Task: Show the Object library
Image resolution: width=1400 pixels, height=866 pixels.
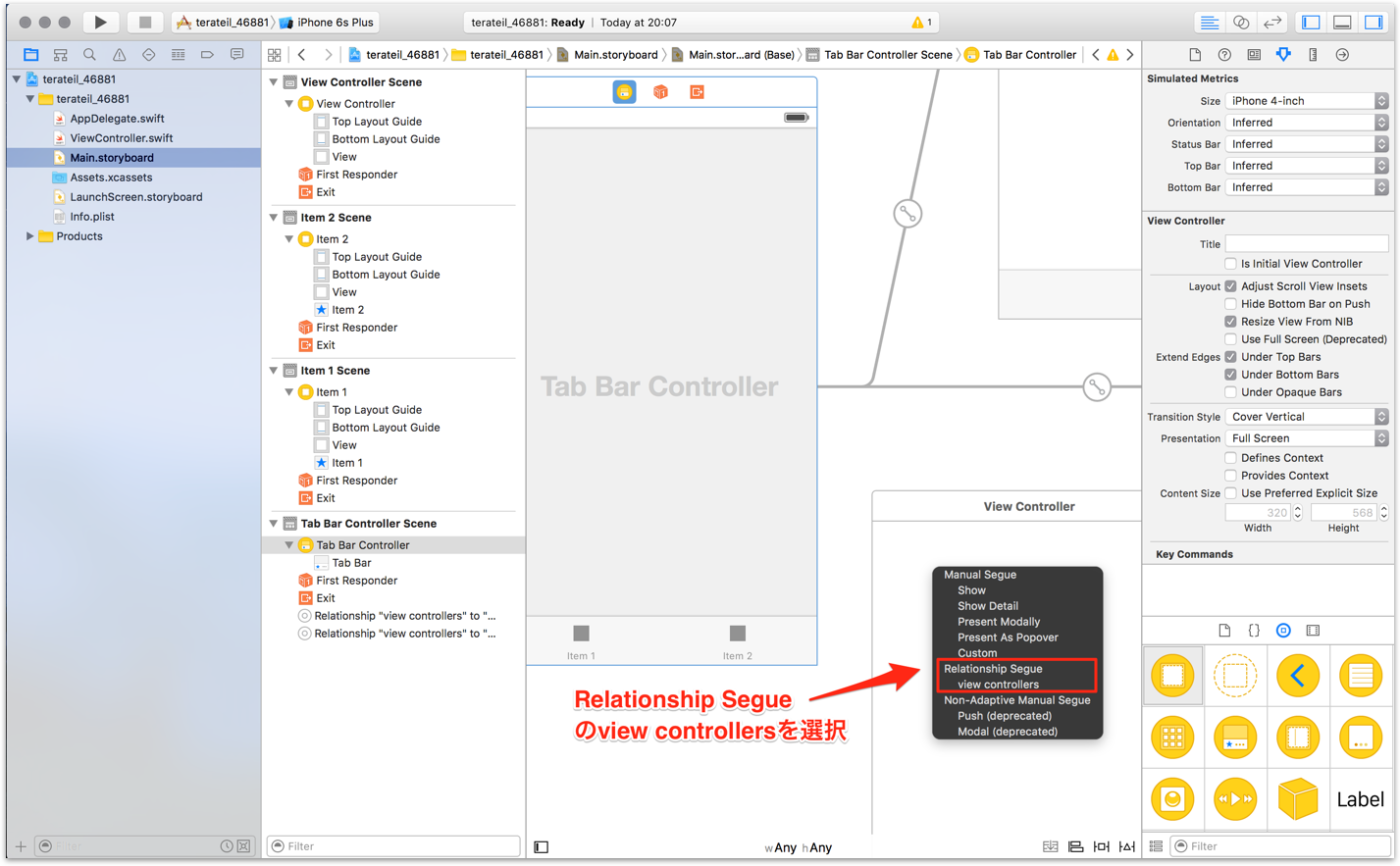Action: click(x=1283, y=631)
